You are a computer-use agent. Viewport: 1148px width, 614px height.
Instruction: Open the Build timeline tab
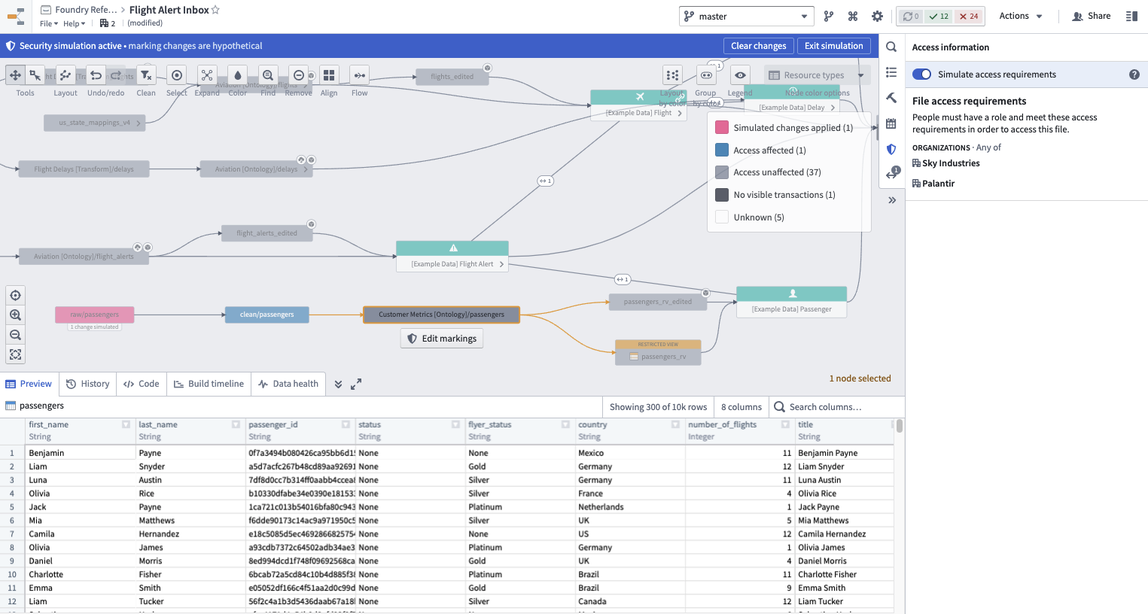[209, 383]
